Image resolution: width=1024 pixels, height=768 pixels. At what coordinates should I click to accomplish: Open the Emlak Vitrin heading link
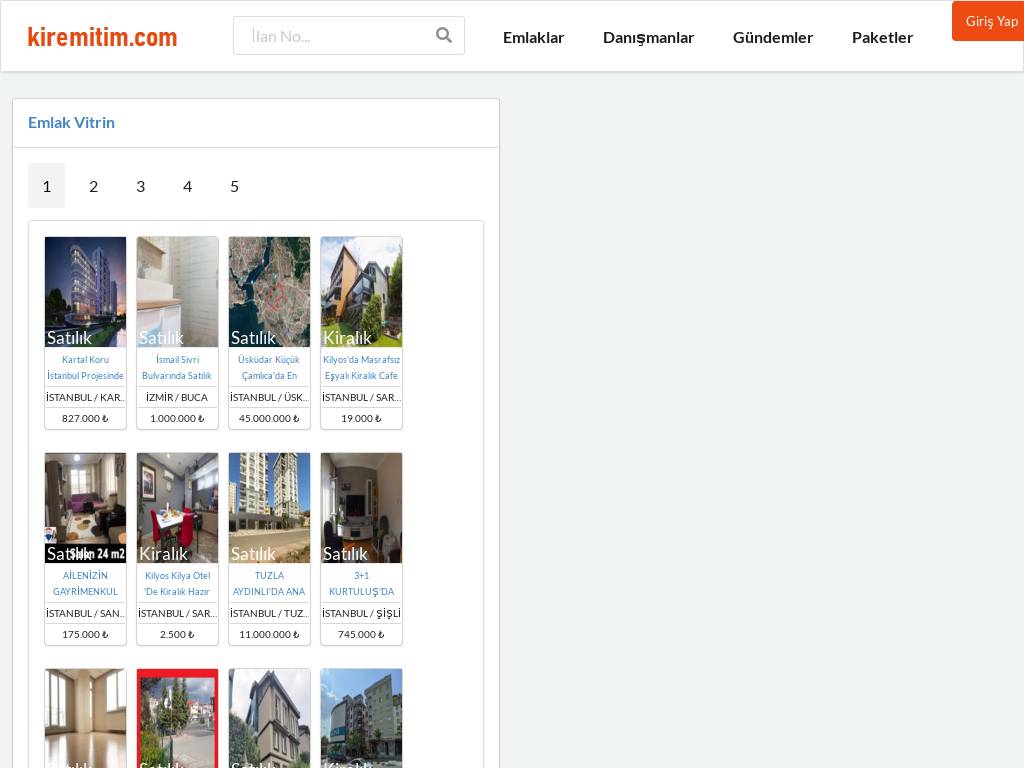pyautogui.click(x=71, y=122)
